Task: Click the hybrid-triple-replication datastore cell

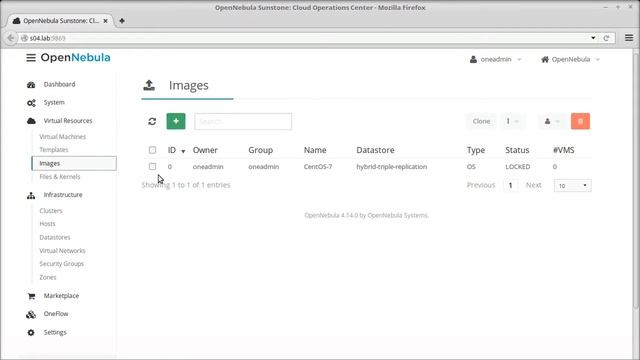Action: [391, 167]
